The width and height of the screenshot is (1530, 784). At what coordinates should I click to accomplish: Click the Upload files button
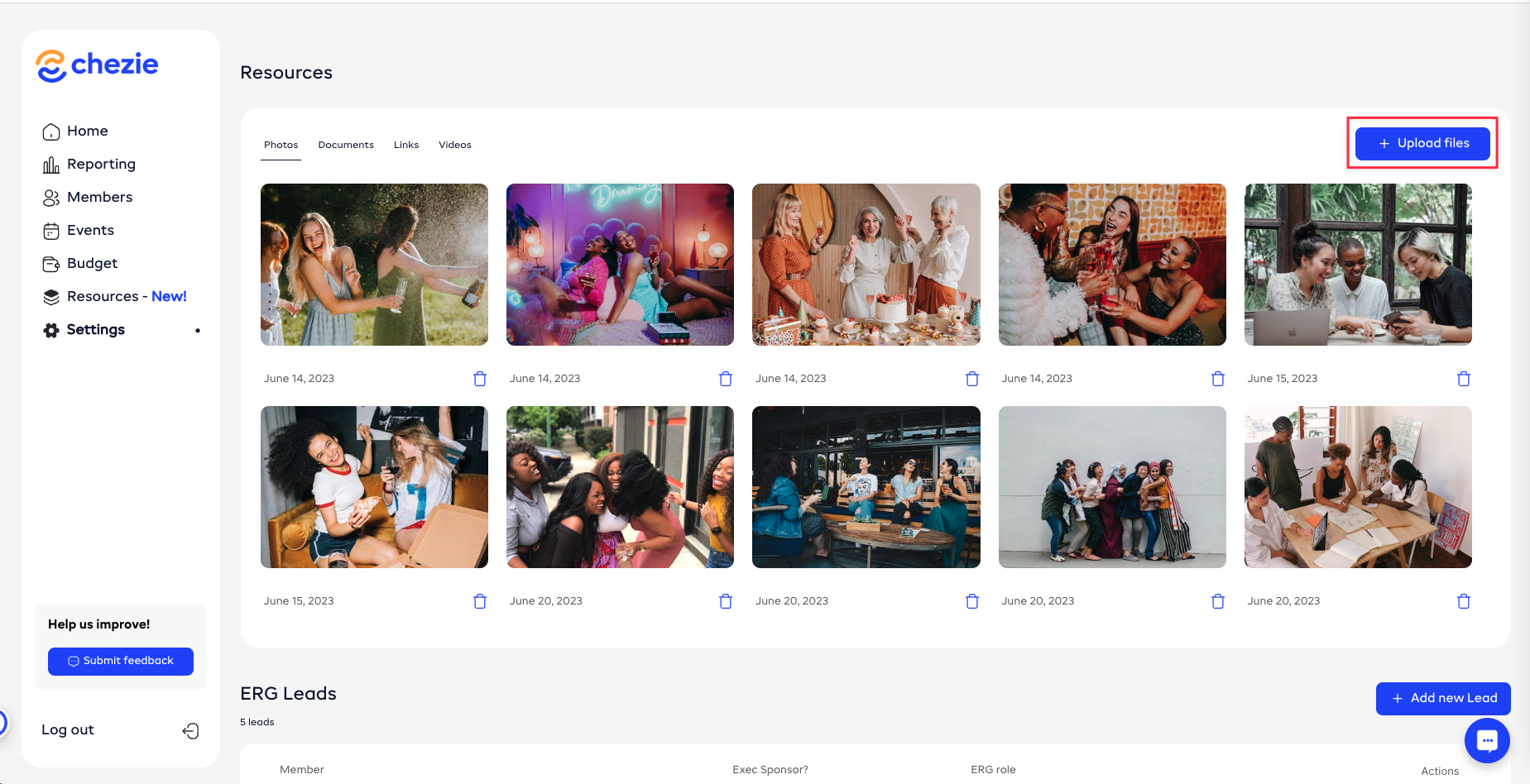tap(1422, 143)
